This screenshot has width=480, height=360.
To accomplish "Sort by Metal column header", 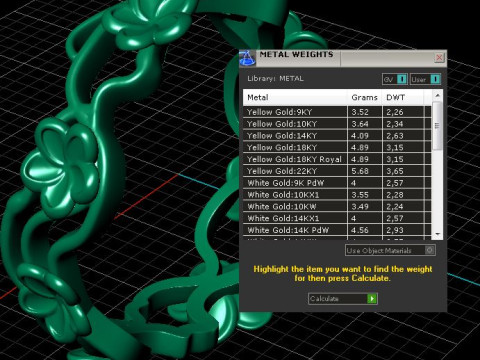I will (295, 97).
